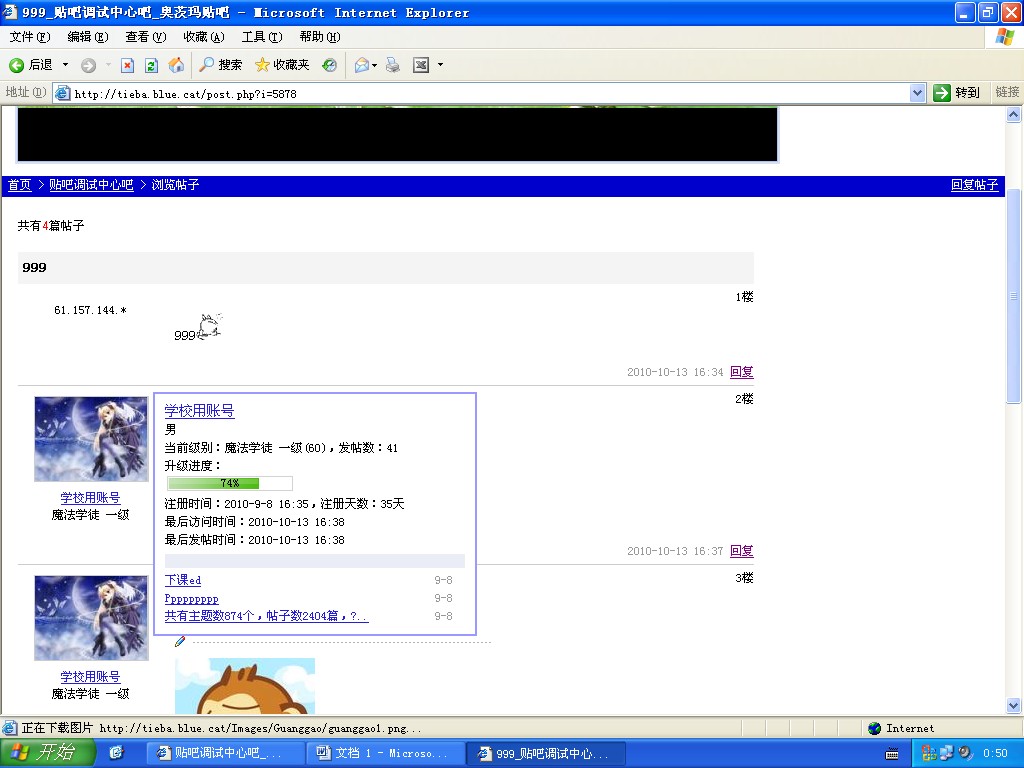Open the Search (搜索) toolbar button
This screenshot has width=1024, height=768.
(x=220, y=65)
